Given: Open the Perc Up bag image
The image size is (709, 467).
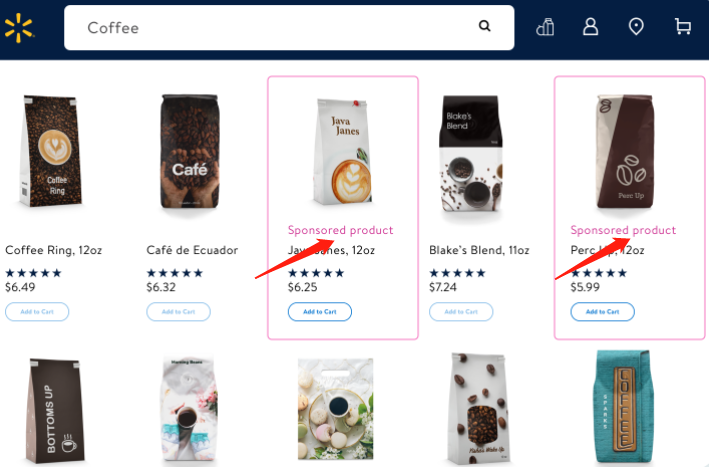Looking at the screenshot, I should [625, 151].
